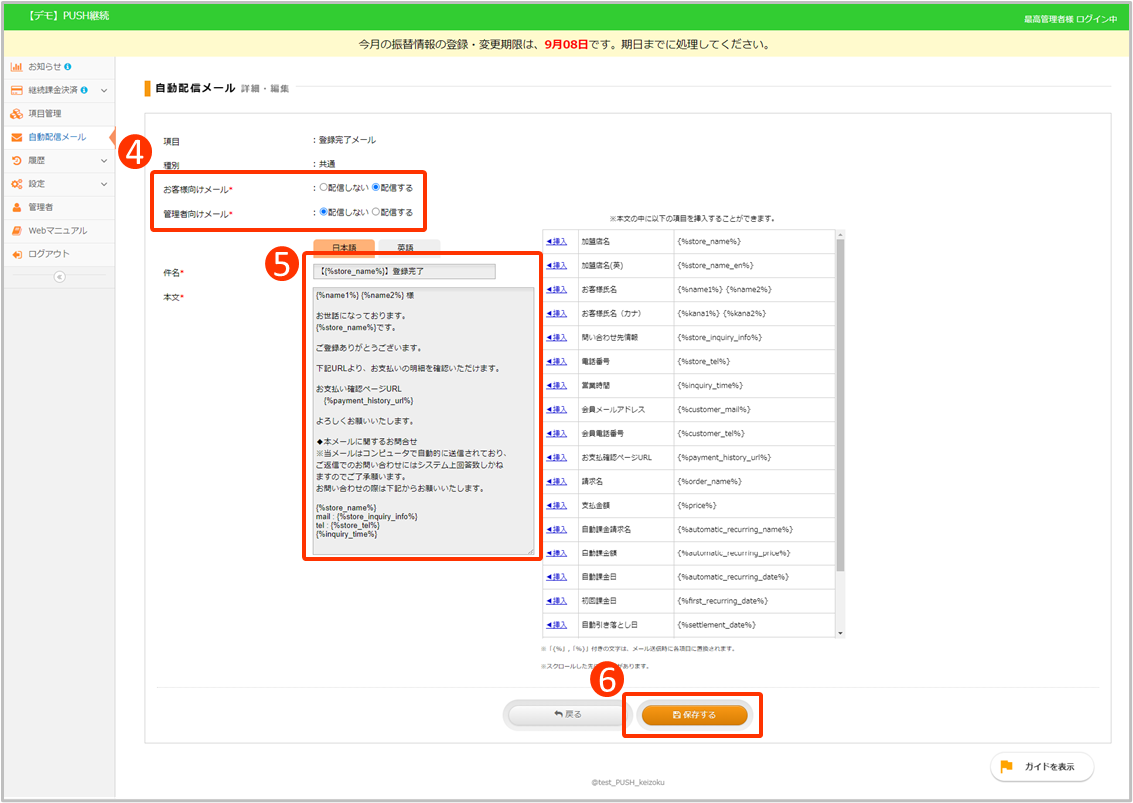This screenshot has width=1133, height=803.
Task: Click the 自動配信メール envelope icon
Action: [17, 137]
